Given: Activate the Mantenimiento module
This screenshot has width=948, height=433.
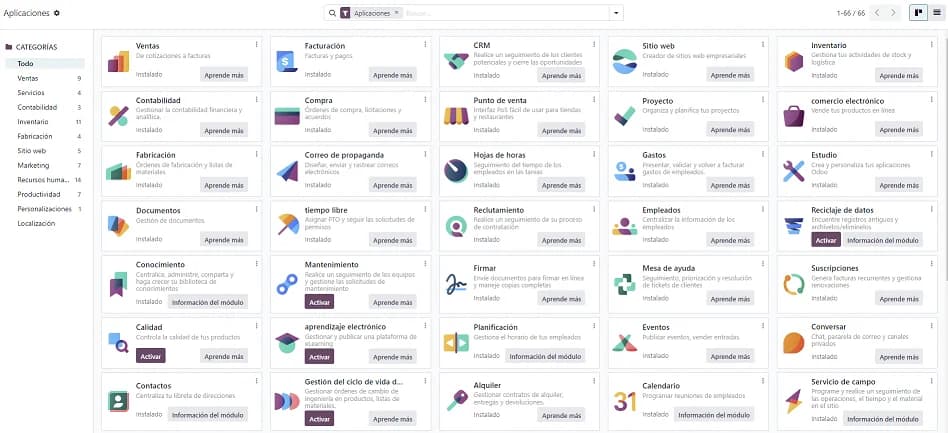Looking at the screenshot, I should pyautogui.click(x=319, y=302).
